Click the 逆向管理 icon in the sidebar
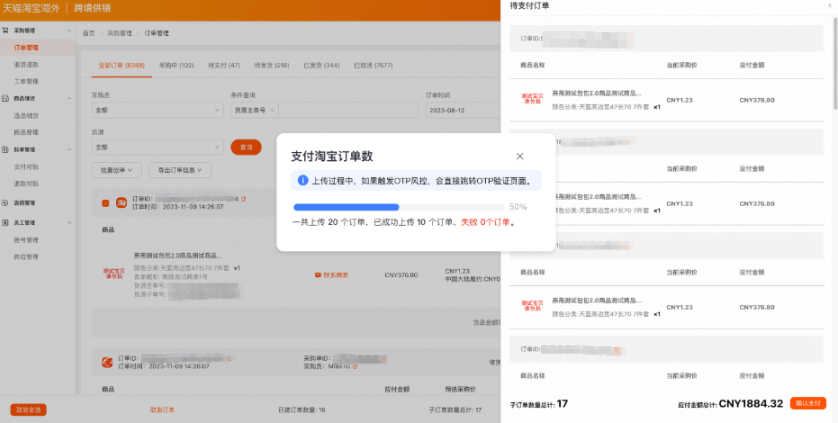The width and height of the screenshot is (838, 423). coord(5,203)
